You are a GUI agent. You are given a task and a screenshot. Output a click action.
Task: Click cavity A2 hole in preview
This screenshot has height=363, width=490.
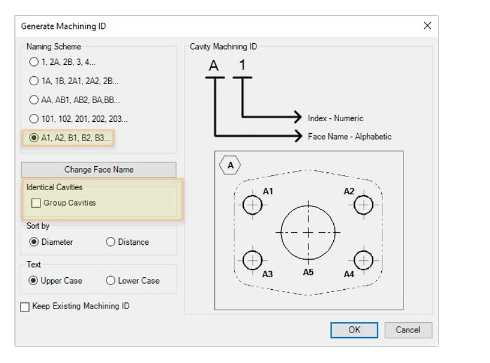363,204
